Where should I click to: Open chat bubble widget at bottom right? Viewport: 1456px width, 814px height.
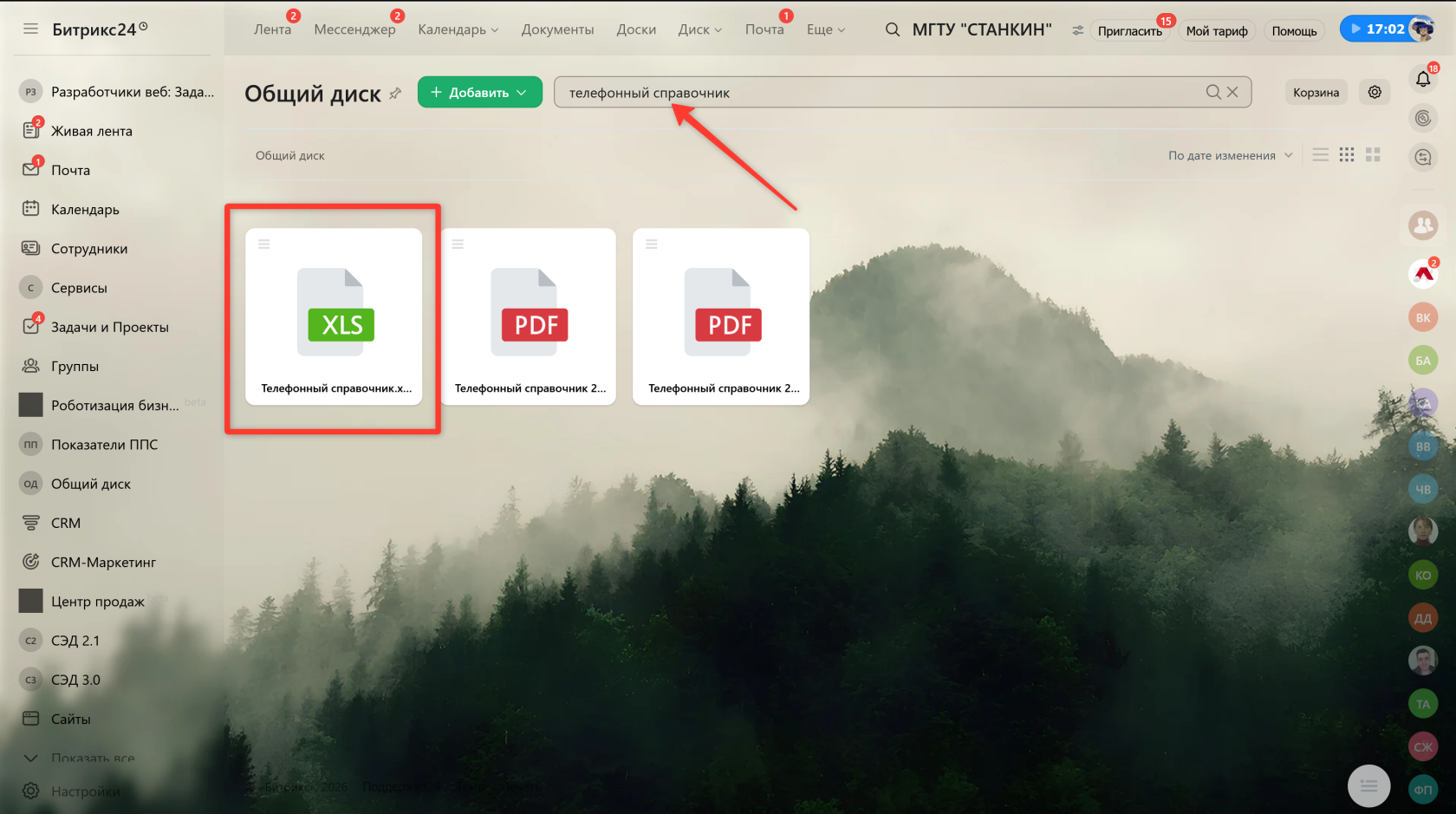tap(1368, 785)
